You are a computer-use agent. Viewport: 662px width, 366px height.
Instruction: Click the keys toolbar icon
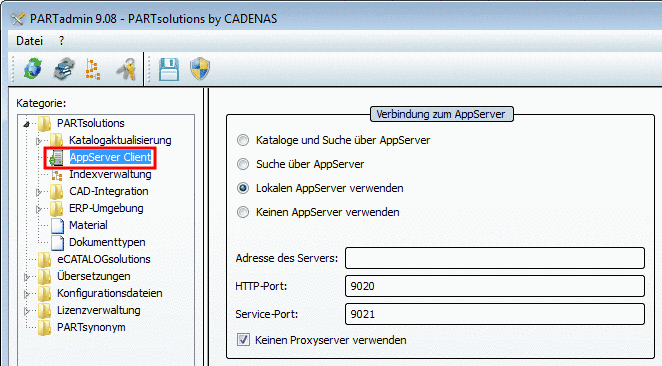[x=126, y=69]
